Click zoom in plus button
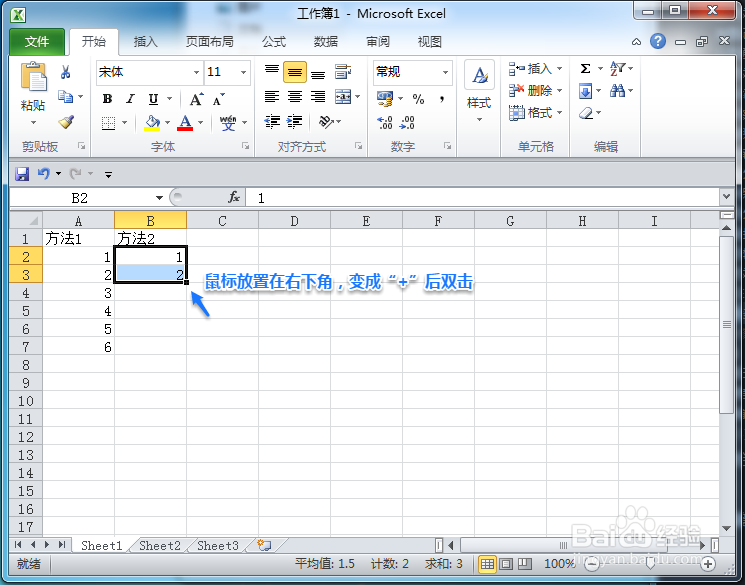The image size is (745, 585). pyautogui.click(x=708, y=564)
